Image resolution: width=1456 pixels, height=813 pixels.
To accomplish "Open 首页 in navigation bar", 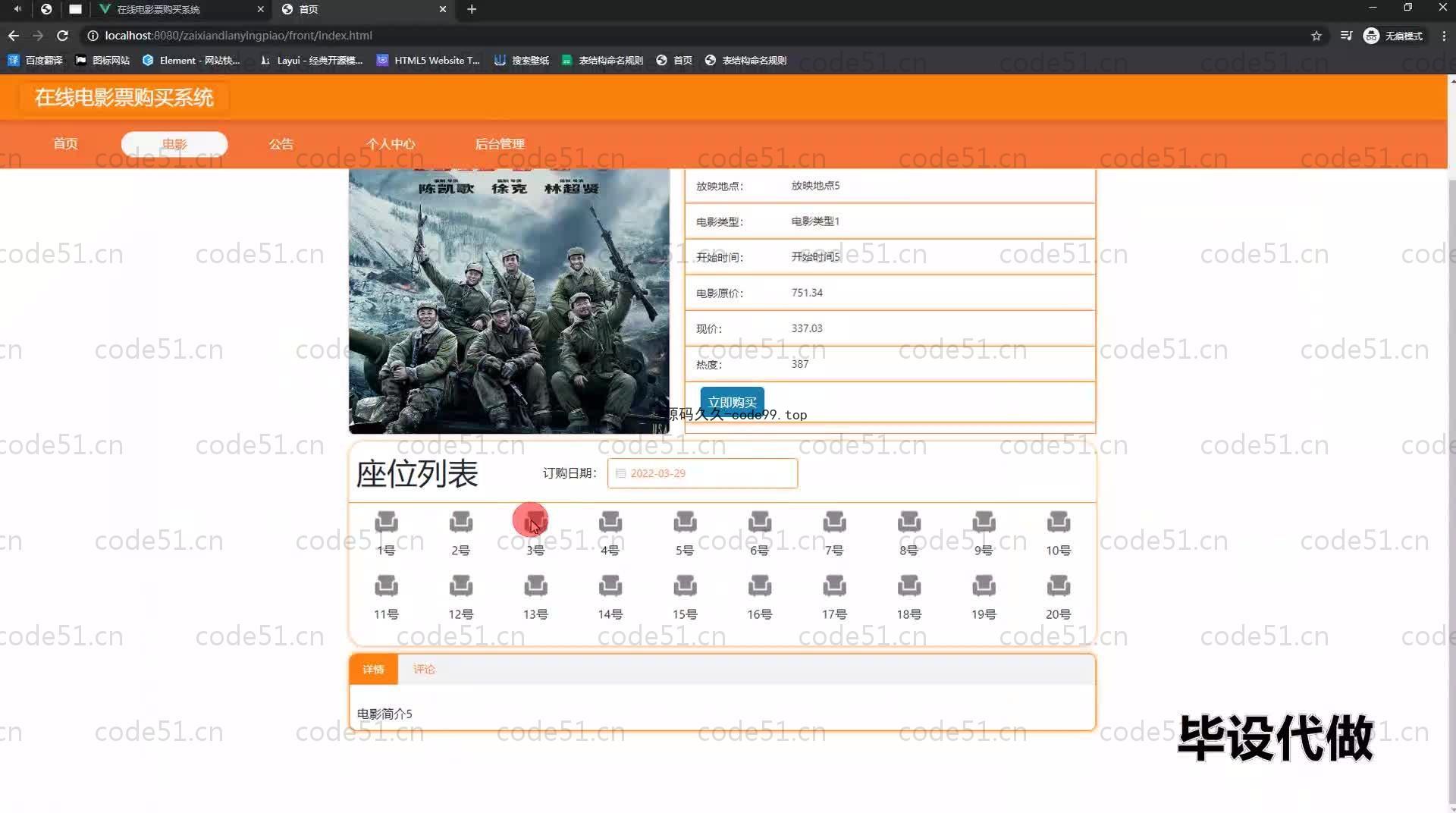I will pos(65,144).
